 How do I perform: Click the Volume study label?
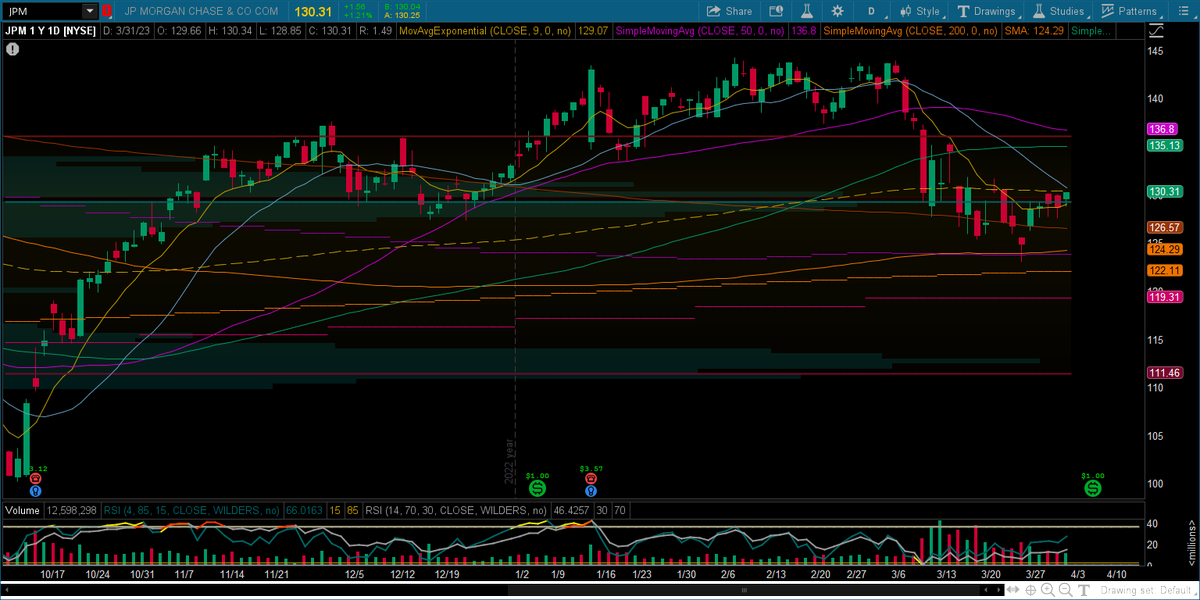(x=21, y=510)
